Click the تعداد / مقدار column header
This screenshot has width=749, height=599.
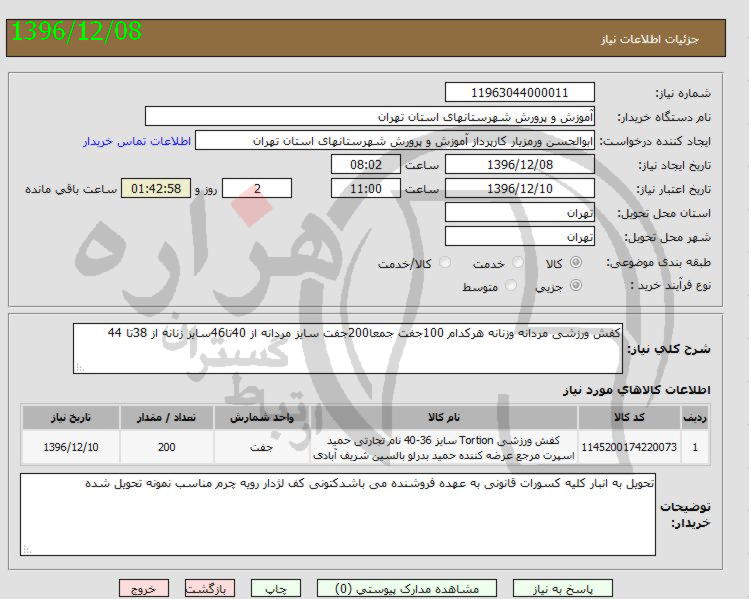[x=167, y=417]
